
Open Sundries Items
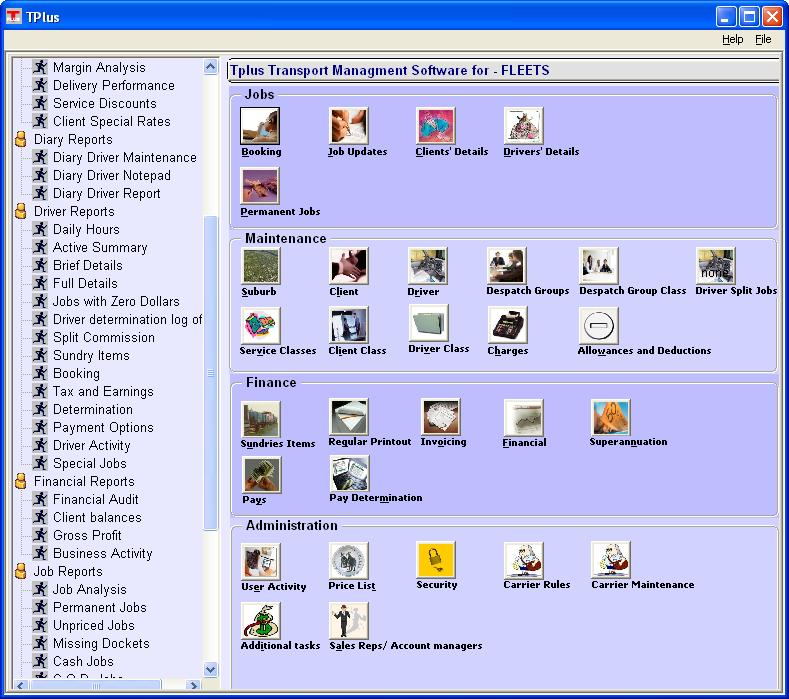(261, 419)
